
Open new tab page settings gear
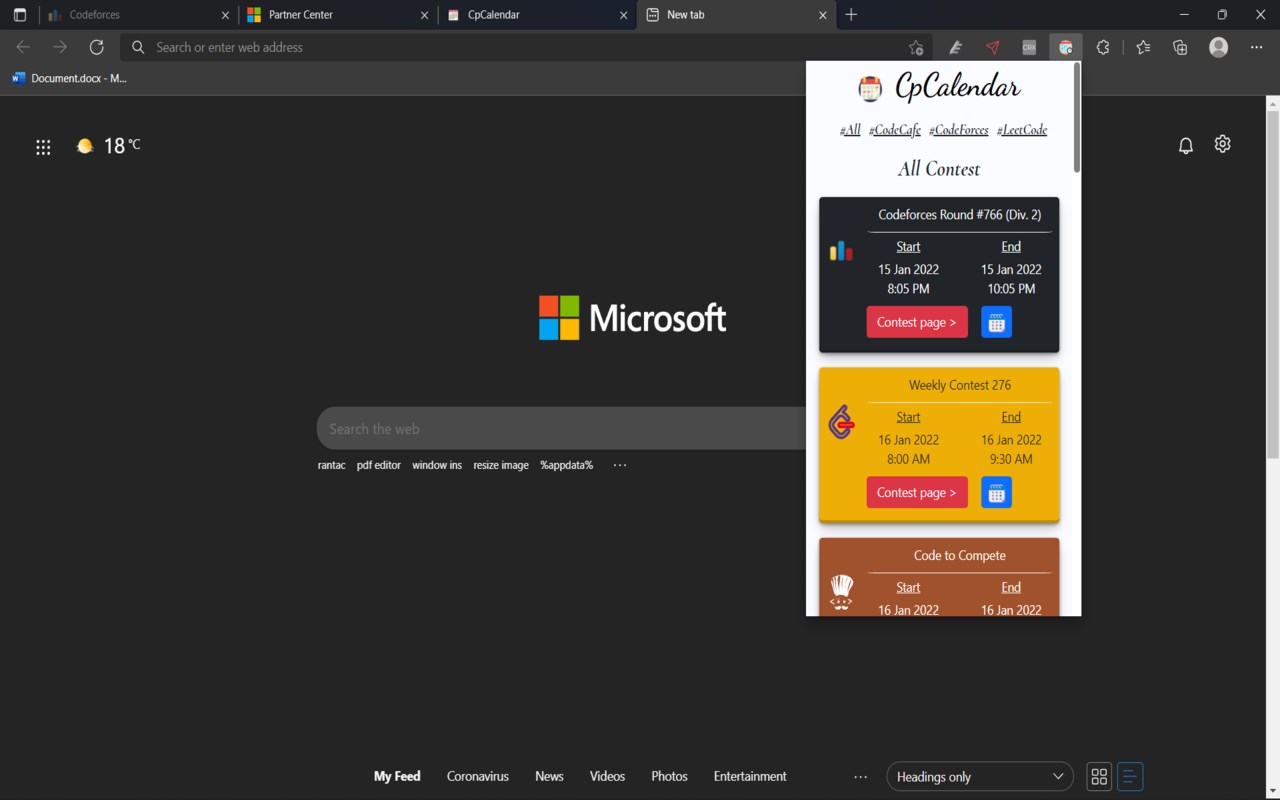pyautogui.click(x=1222, y=144)
